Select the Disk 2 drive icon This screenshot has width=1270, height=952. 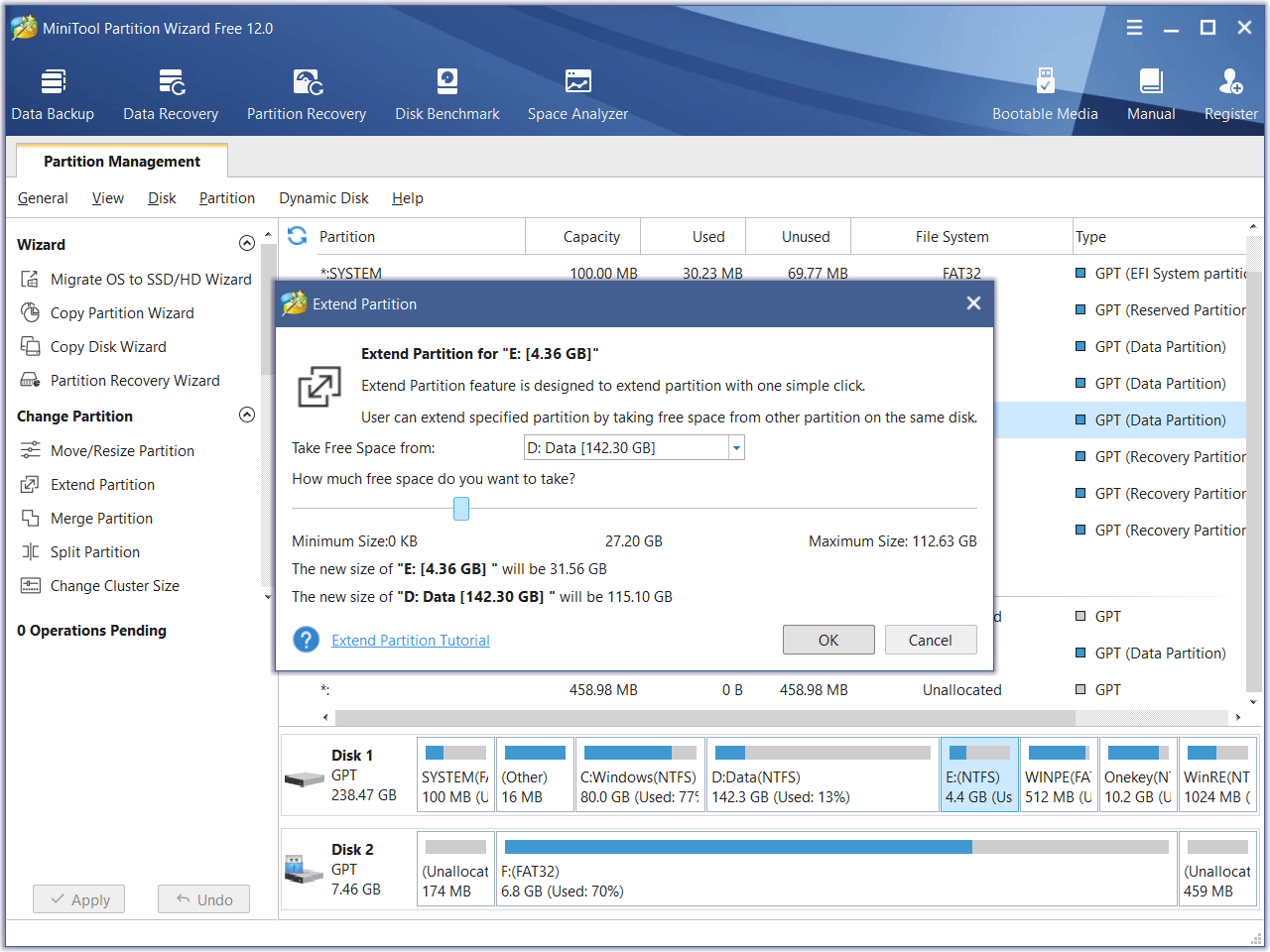pos(304,870)
